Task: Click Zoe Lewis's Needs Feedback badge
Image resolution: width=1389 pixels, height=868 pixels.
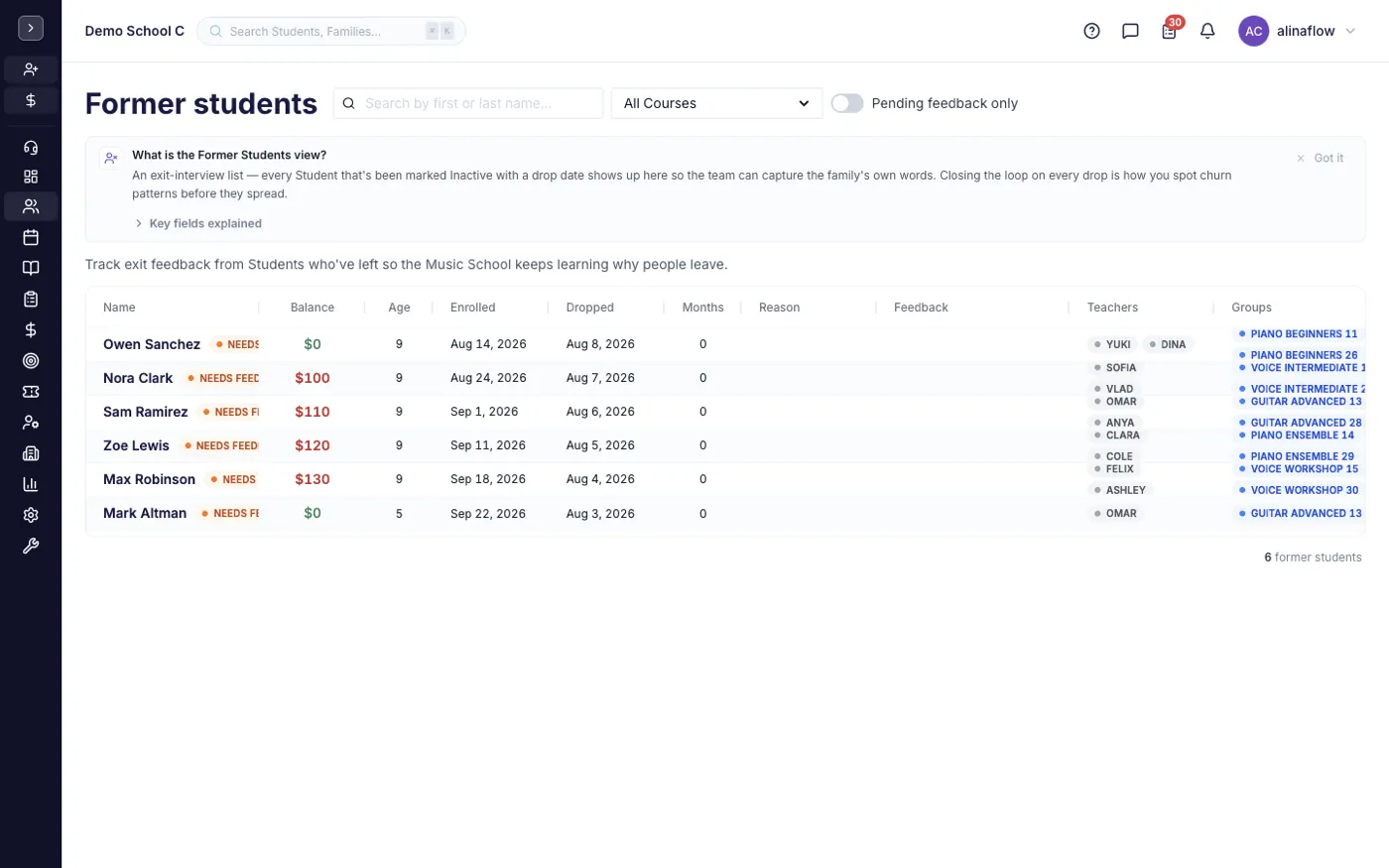Action: [x=219, y=445]
